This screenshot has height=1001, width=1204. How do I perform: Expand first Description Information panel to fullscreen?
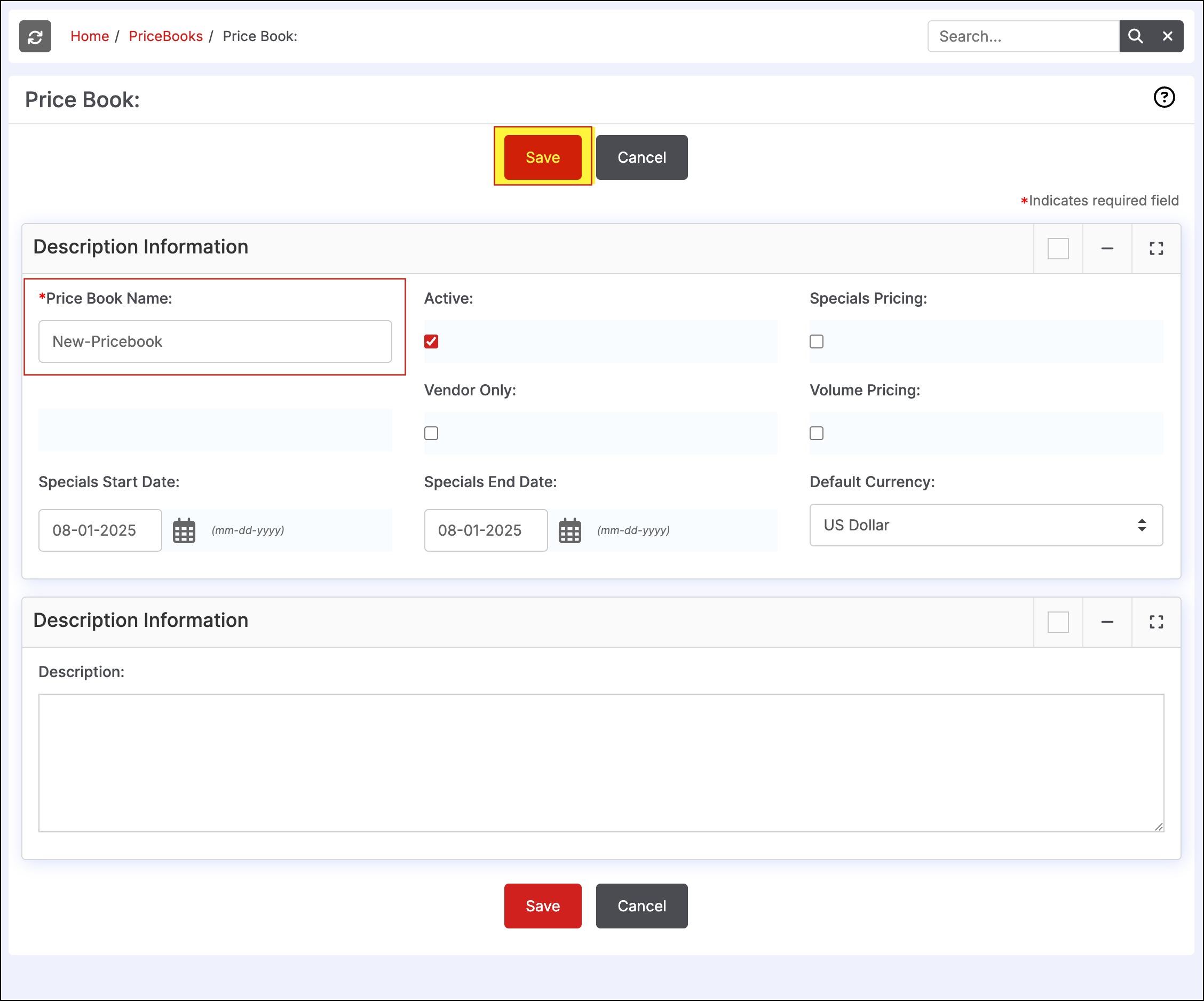(1156, 249)
